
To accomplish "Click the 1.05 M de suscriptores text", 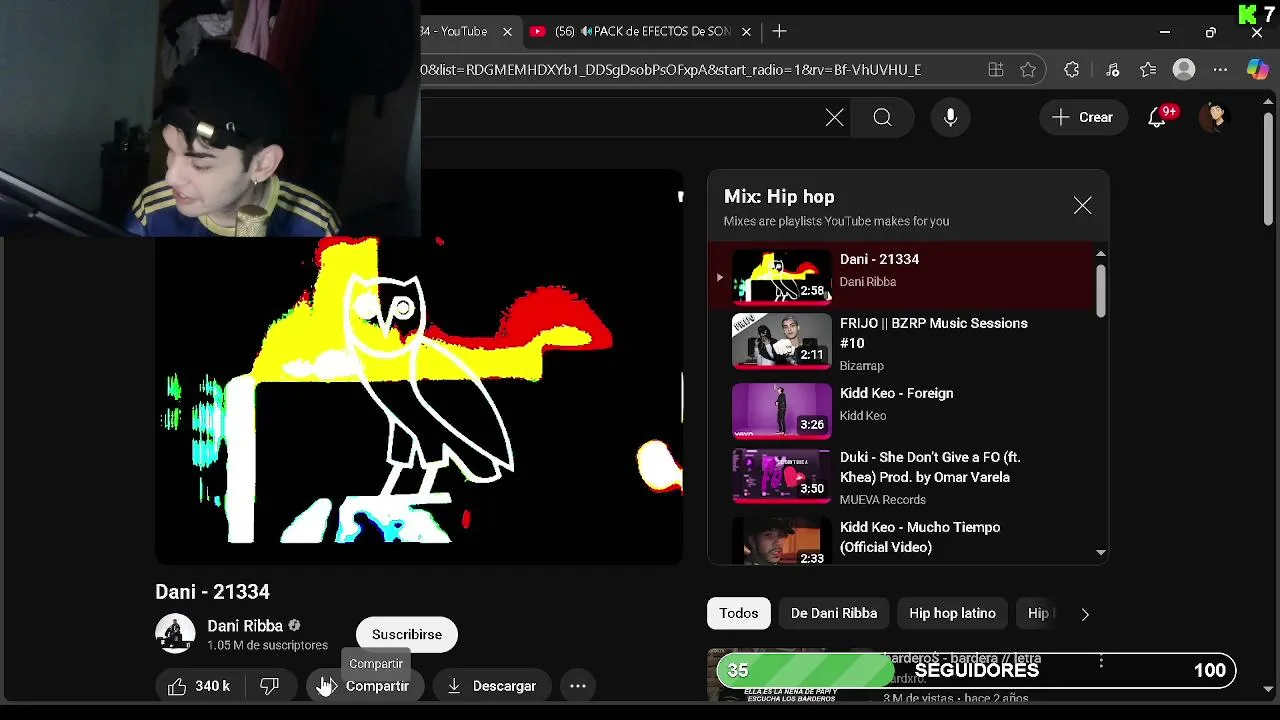I will (x=267, y=646).
